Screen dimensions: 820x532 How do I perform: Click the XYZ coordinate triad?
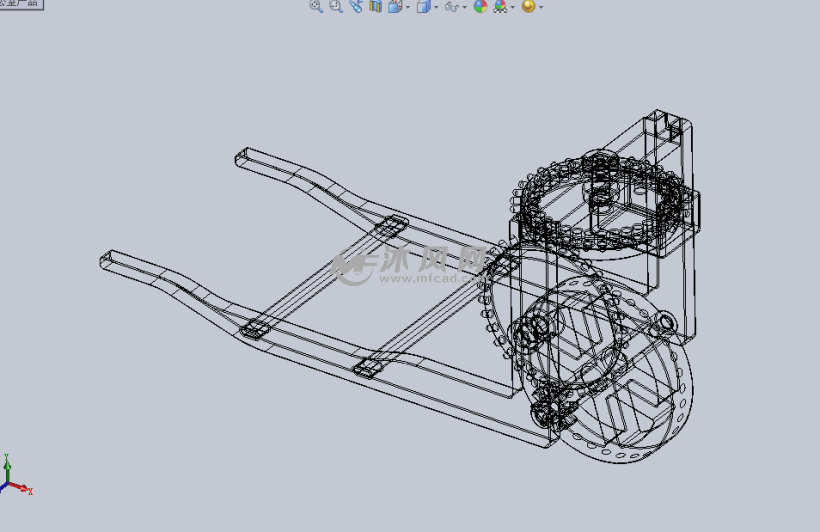(15, 475)
